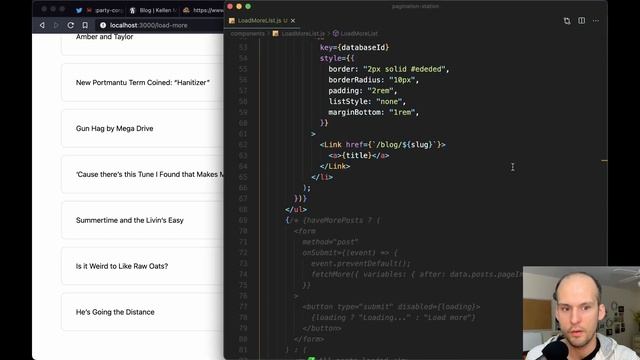Switch to the Blog | Kellen browser tab

153,10
